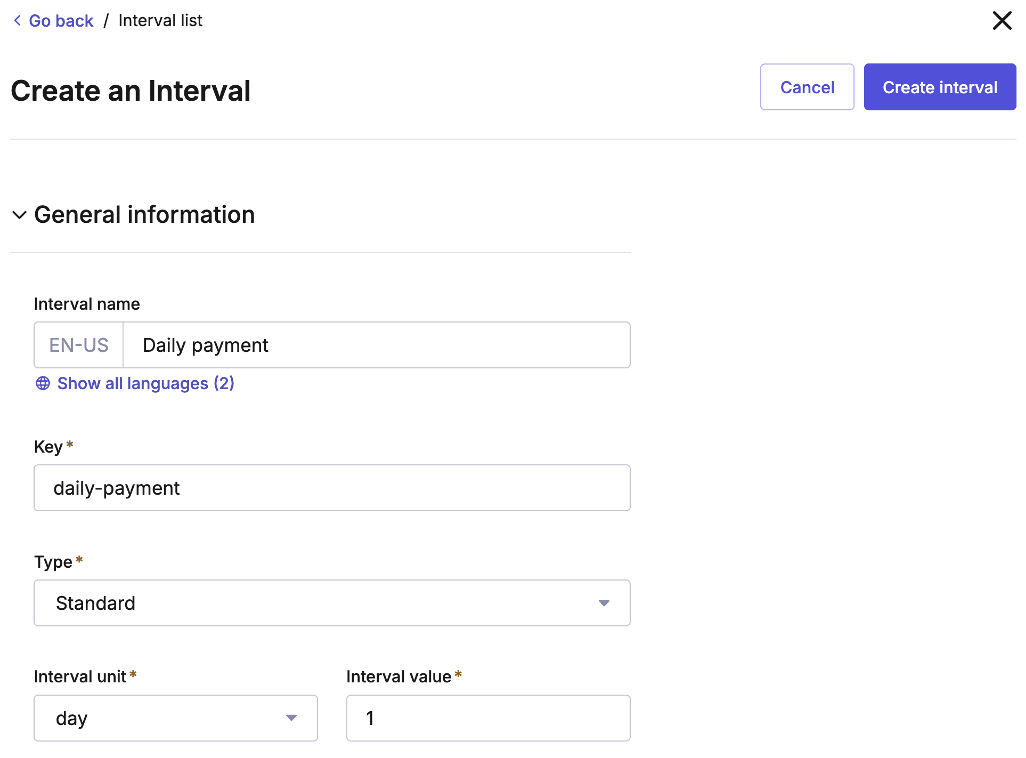Click the Interval value field containing 1
Viewport: 1026px width, 758px height.
[x=488, y=718]
